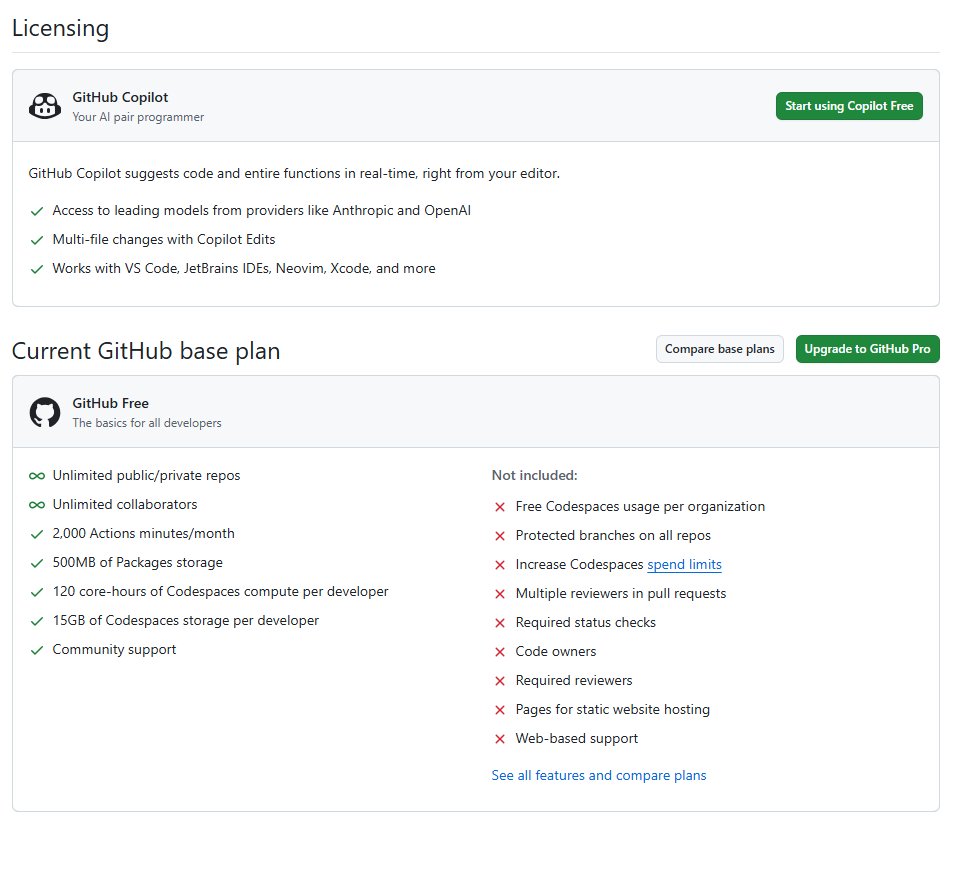Click '15GB of Codespaces storage per developer' text

(186, 621)
